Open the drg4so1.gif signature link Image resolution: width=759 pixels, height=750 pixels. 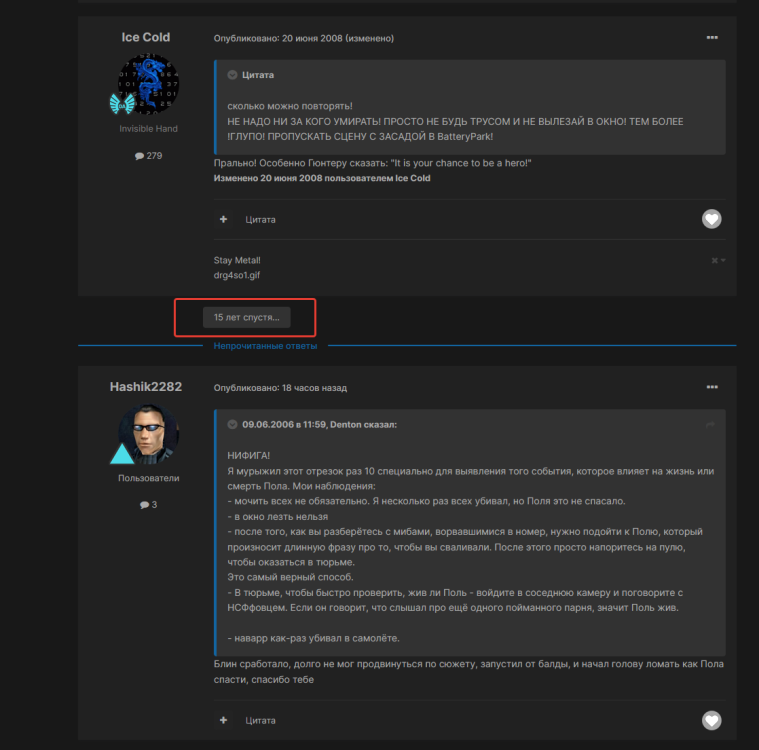pos(236,275)
